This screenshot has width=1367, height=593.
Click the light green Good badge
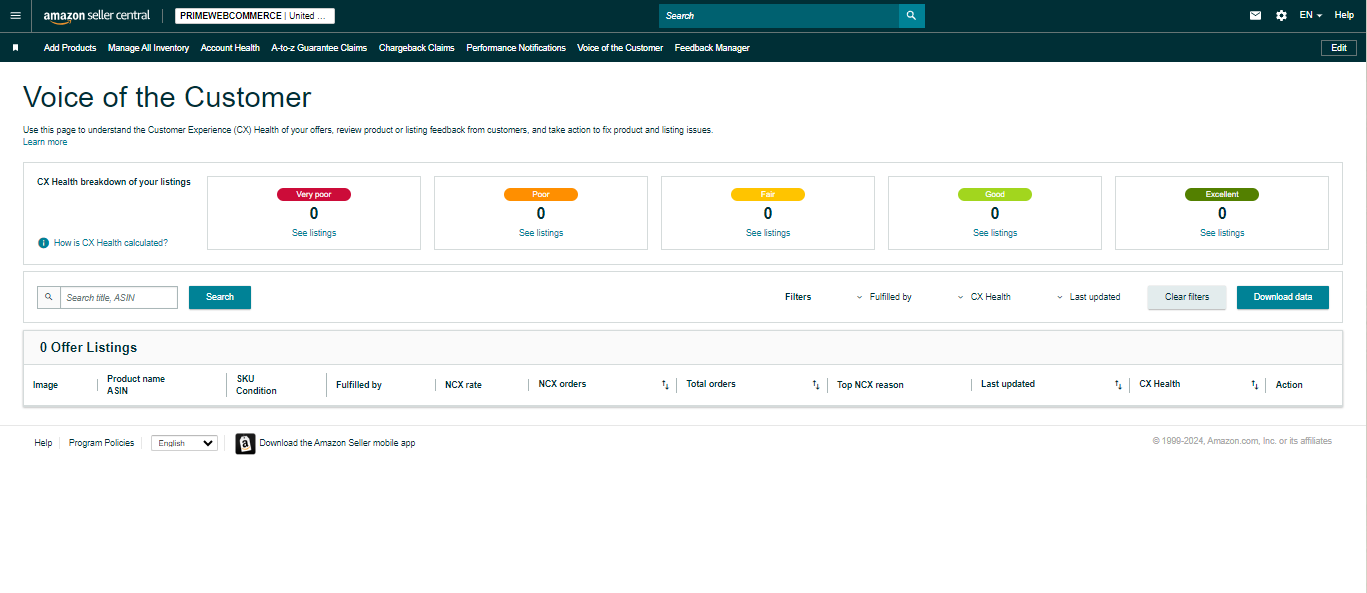point(995,195)
